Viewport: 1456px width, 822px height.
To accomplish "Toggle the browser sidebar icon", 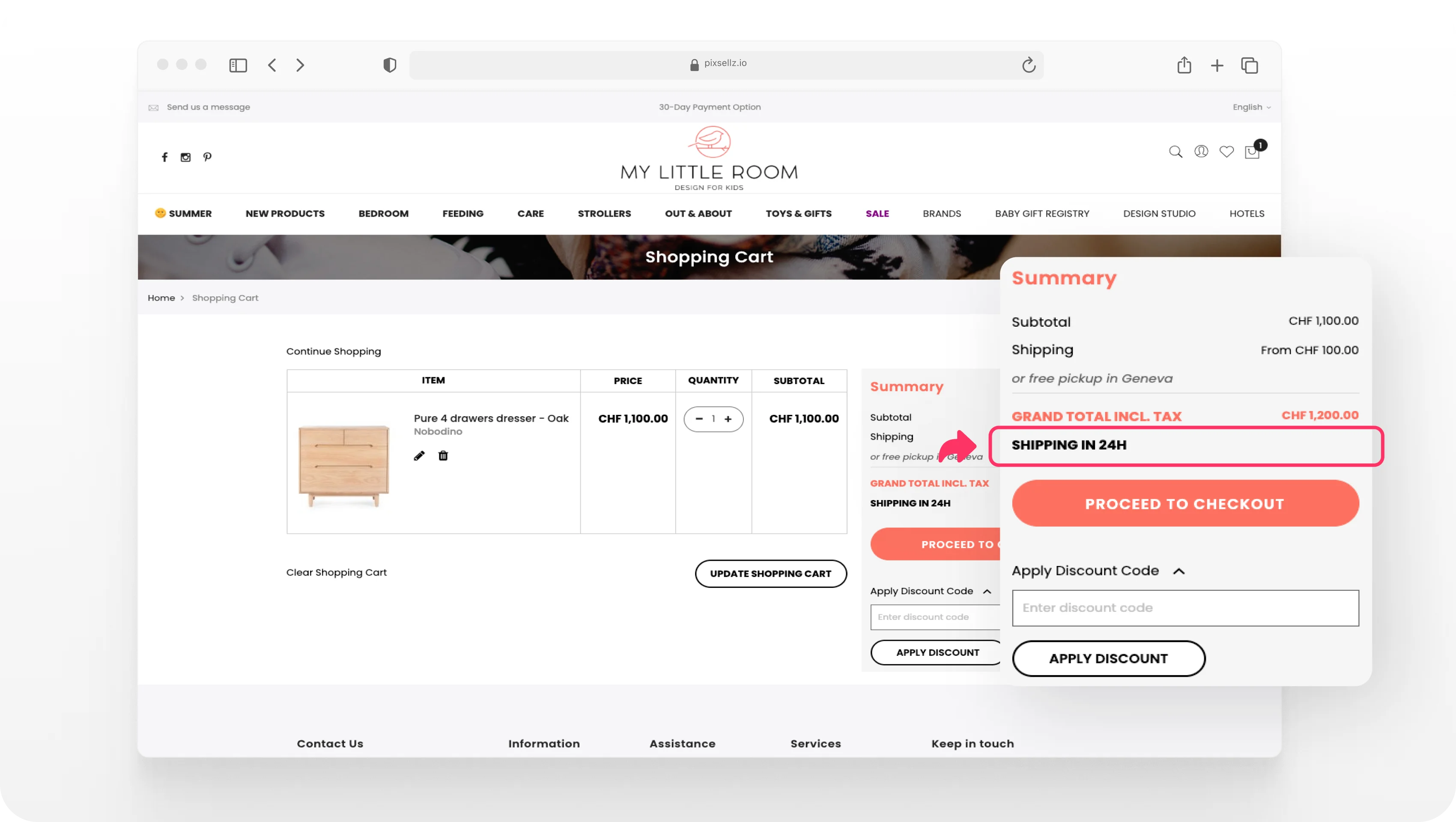I will (x=238, y=65).
